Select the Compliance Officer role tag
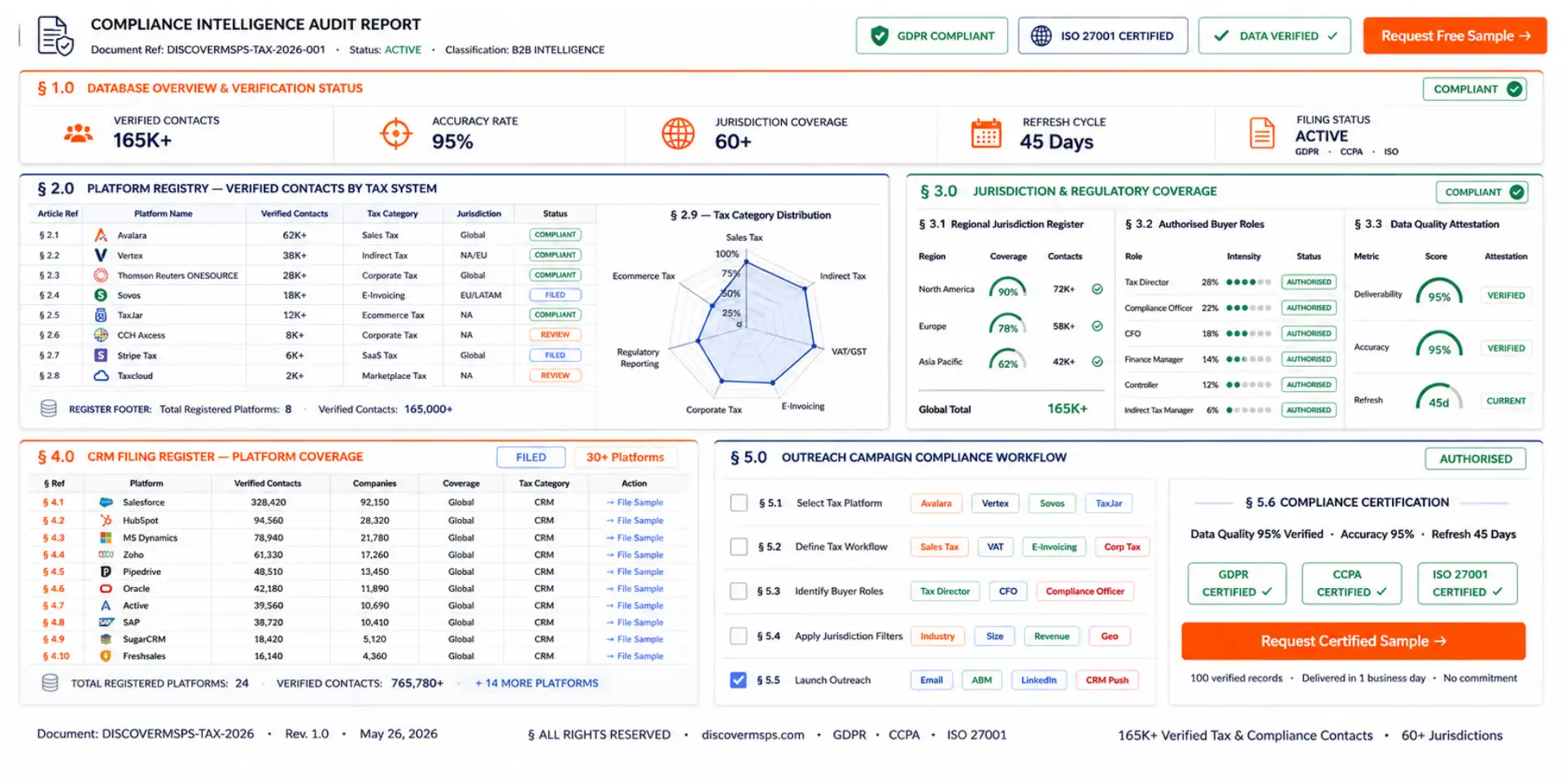The width and height of the screenshot is (1562, 784). point(1084,591)
